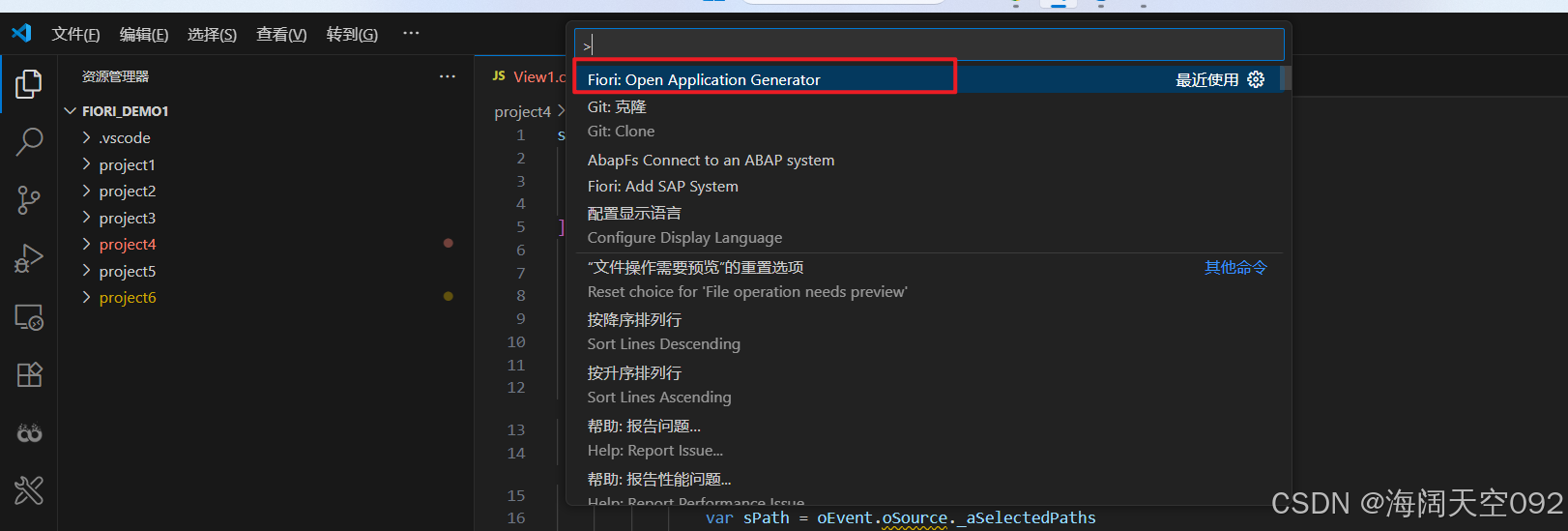Run Fiori: Add SAP System command
The image size is (1568, 531).
click(927, 186)
